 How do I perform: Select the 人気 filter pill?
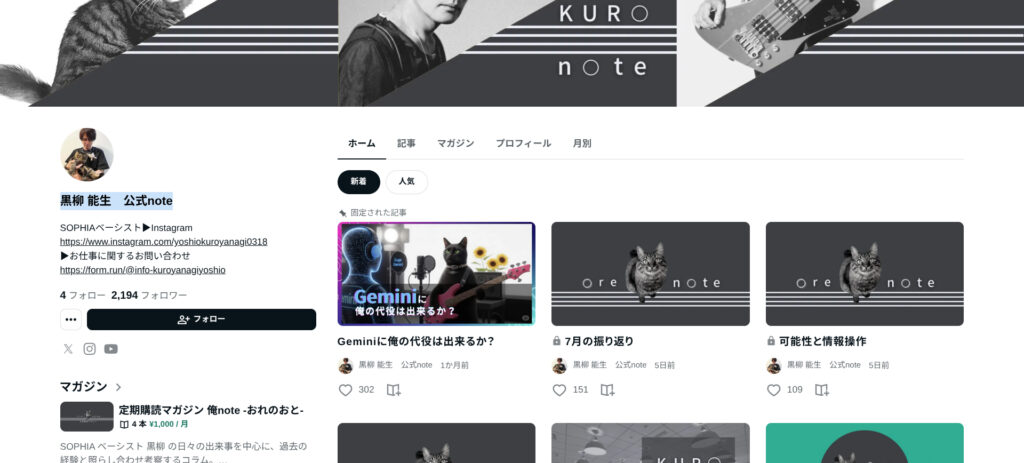click(407, 182)
